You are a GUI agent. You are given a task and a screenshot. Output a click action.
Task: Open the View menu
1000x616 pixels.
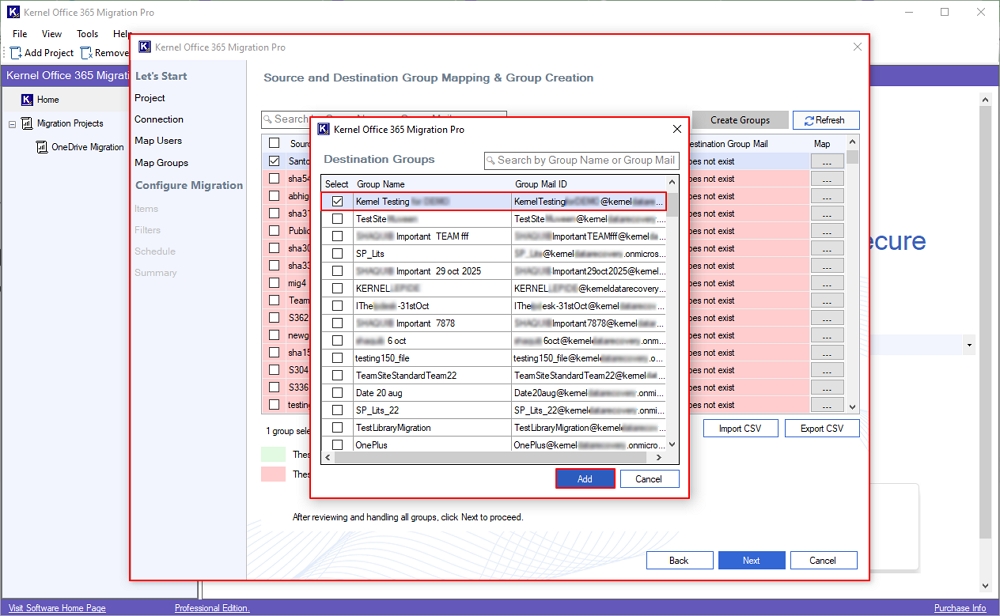coord(51,34)
